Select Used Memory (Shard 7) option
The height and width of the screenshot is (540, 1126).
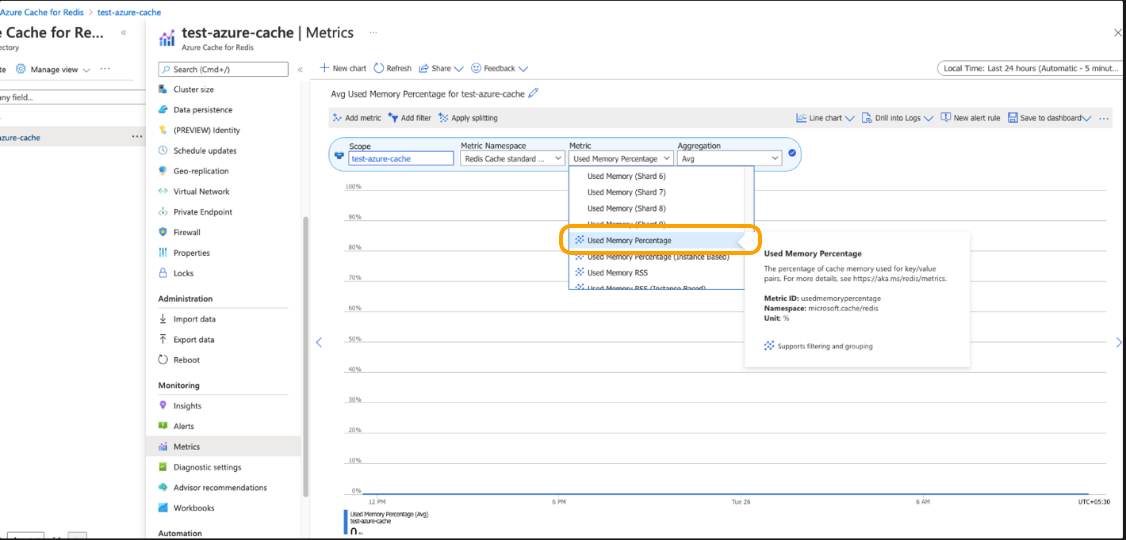point(626,192)
